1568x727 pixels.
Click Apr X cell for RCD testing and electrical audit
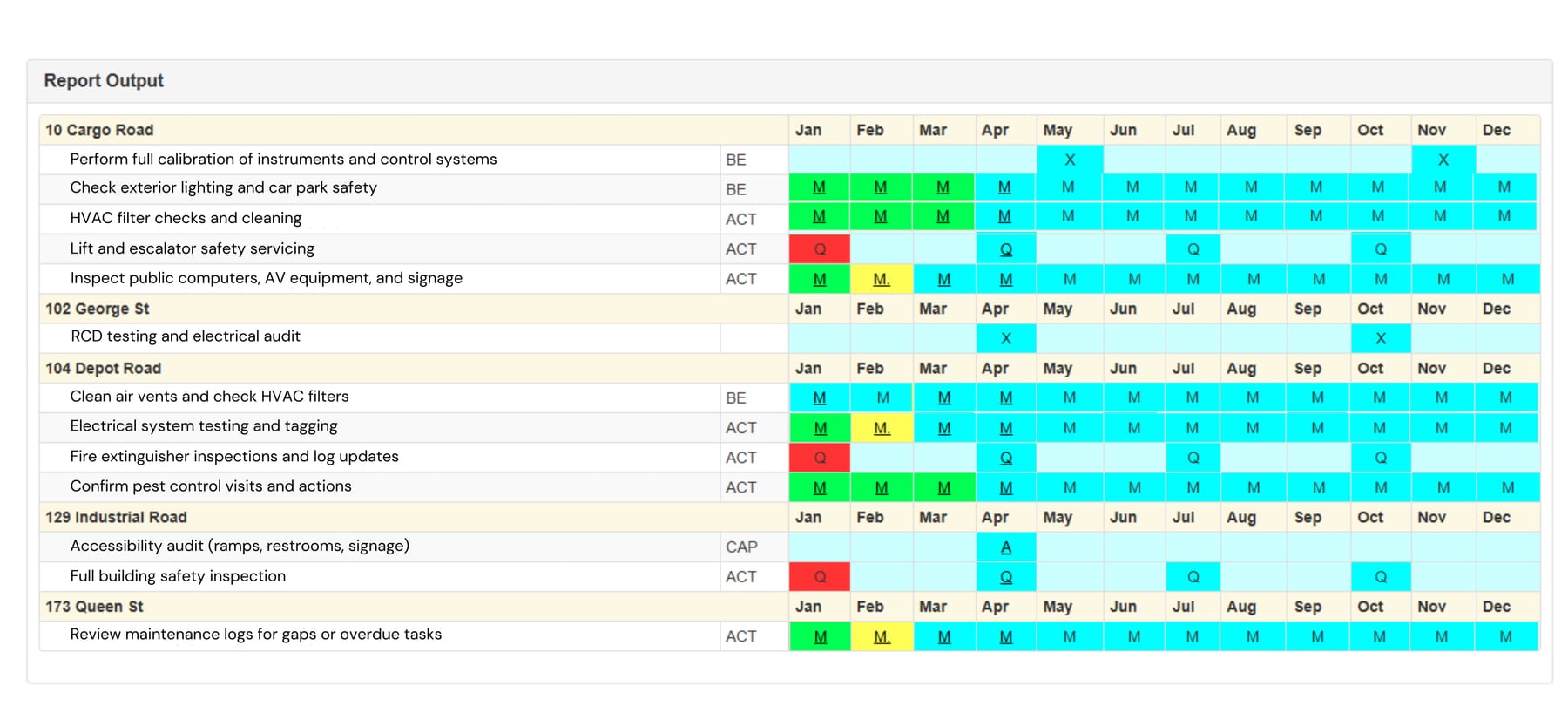[1006, 338]
